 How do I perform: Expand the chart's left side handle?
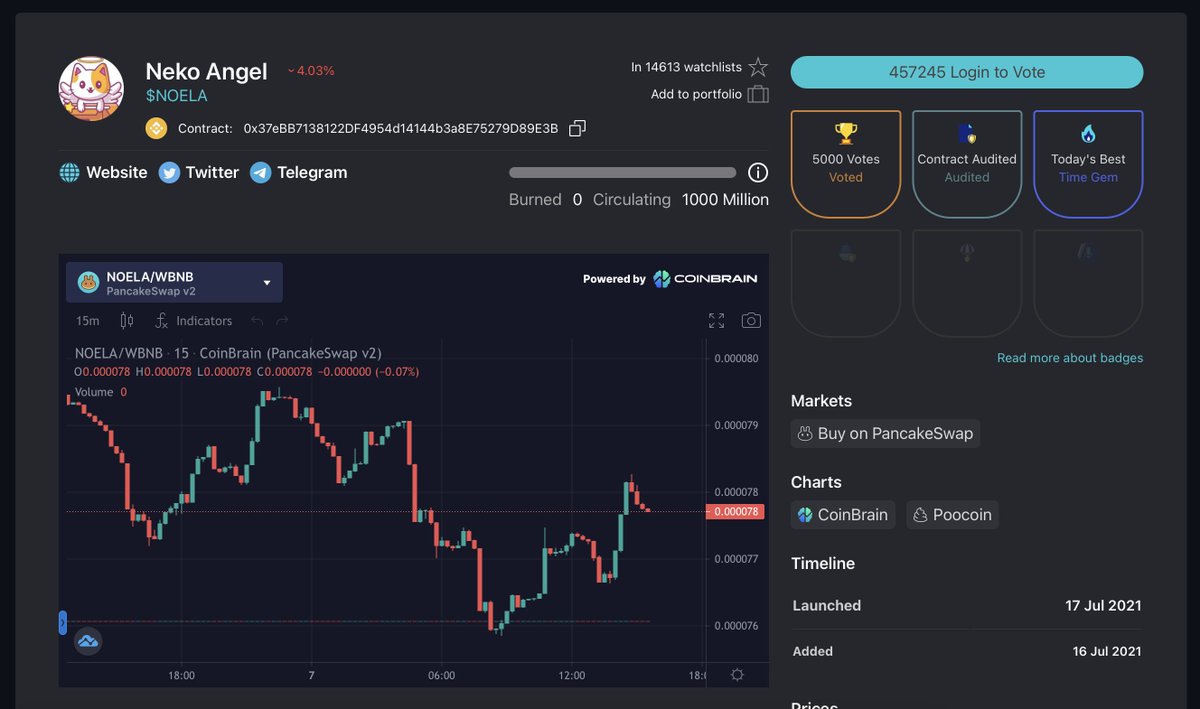click(x=63, y=623)
